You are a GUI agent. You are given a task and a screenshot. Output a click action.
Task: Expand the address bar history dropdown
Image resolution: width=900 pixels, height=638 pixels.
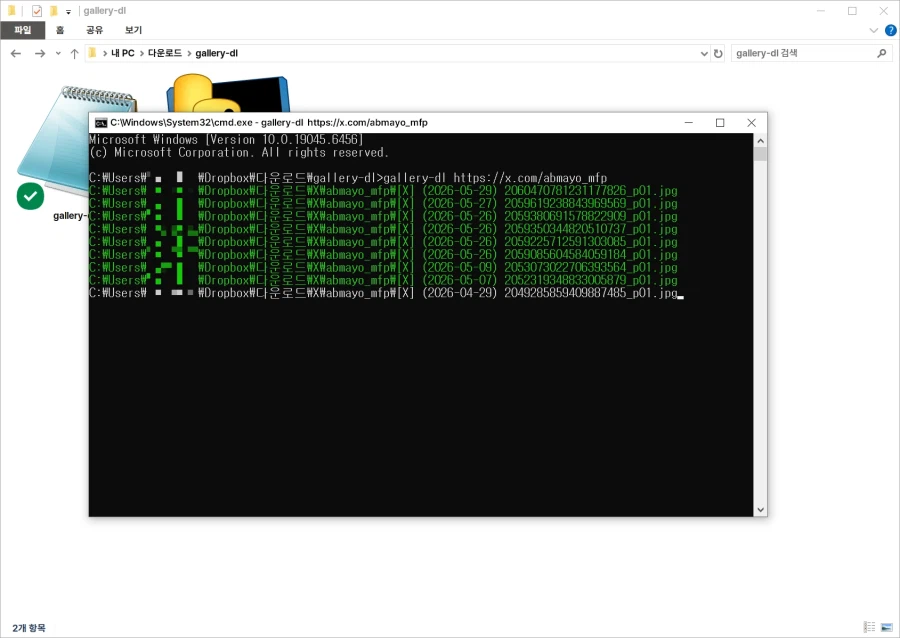704,53
